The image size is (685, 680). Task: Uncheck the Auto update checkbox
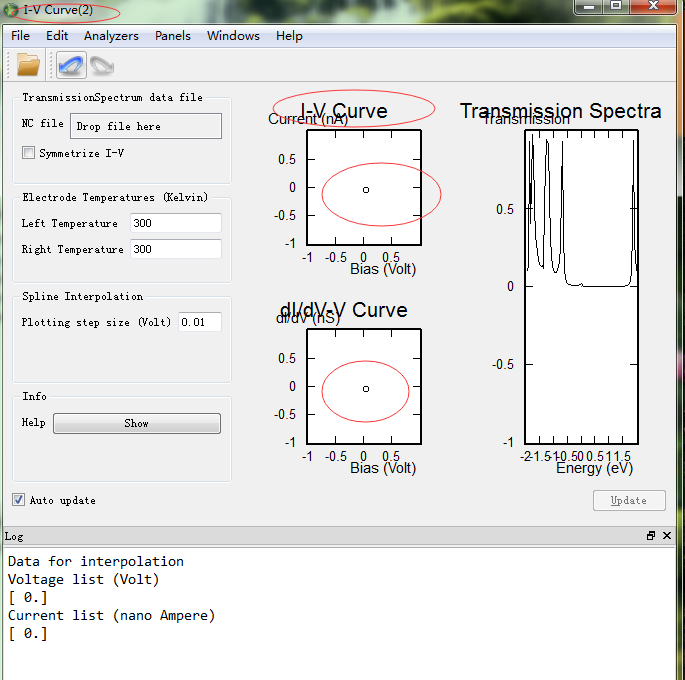point(18,500)
